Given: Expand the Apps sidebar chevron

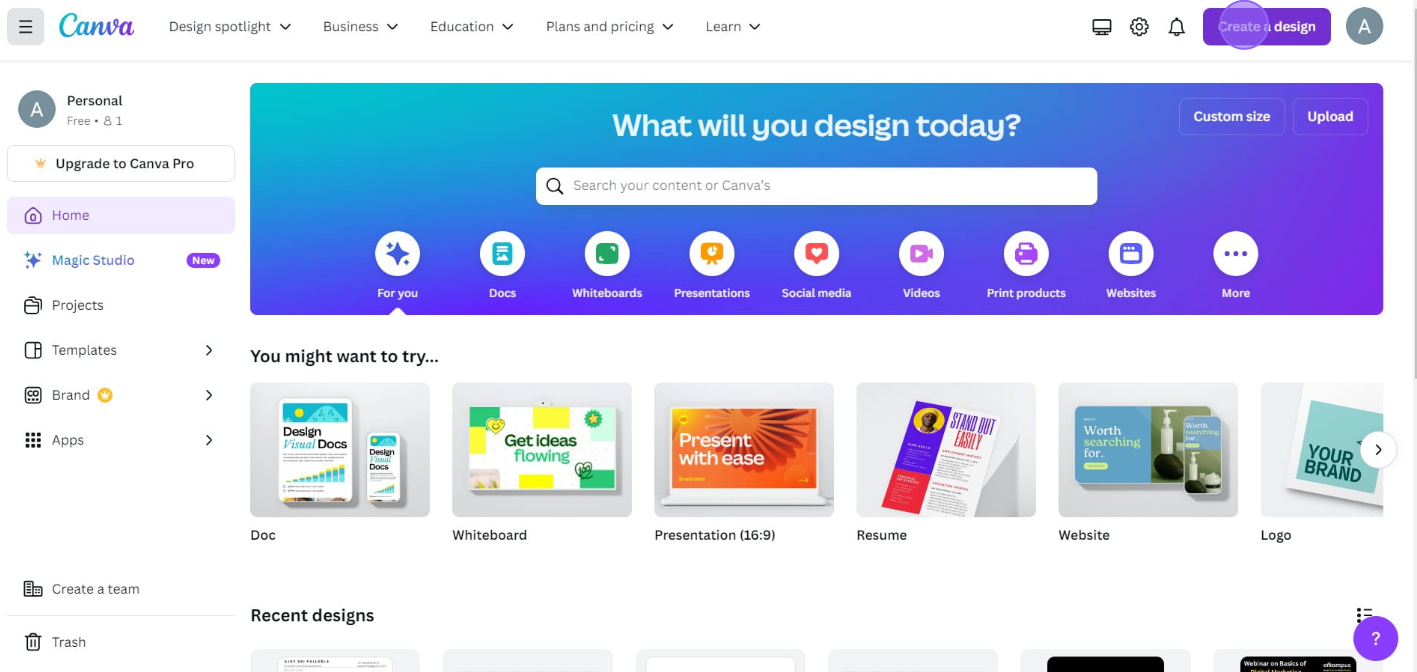Looking at the screenshot, I should coord(209,440).
